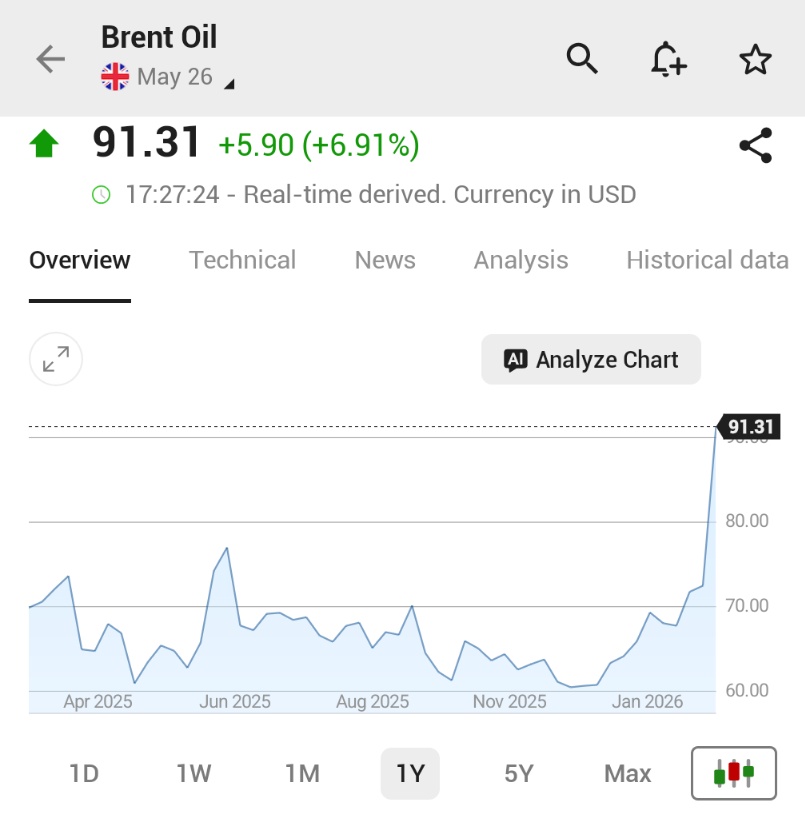Share the quote using the share icon
The height and width of the screenshot is (831, 805).
757,145
